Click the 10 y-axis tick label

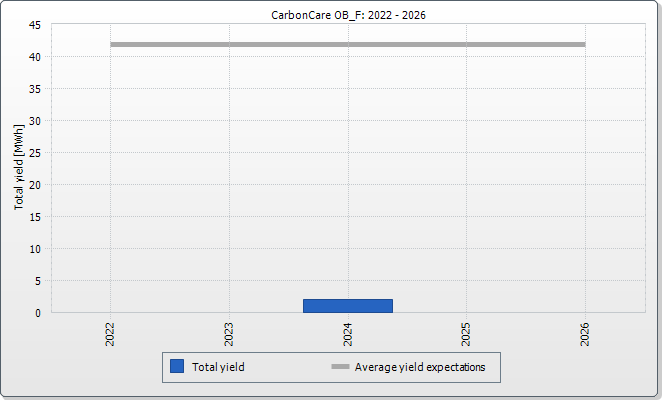coord(35,249)
